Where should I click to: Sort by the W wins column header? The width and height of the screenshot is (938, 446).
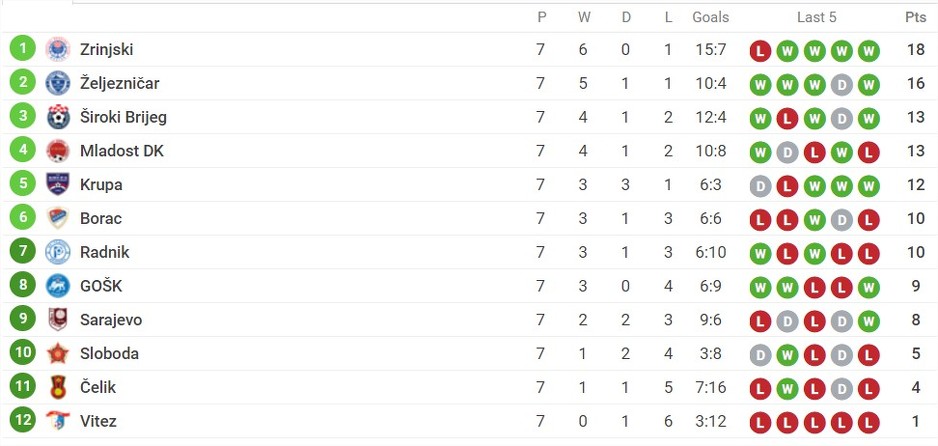click(584, 17)
